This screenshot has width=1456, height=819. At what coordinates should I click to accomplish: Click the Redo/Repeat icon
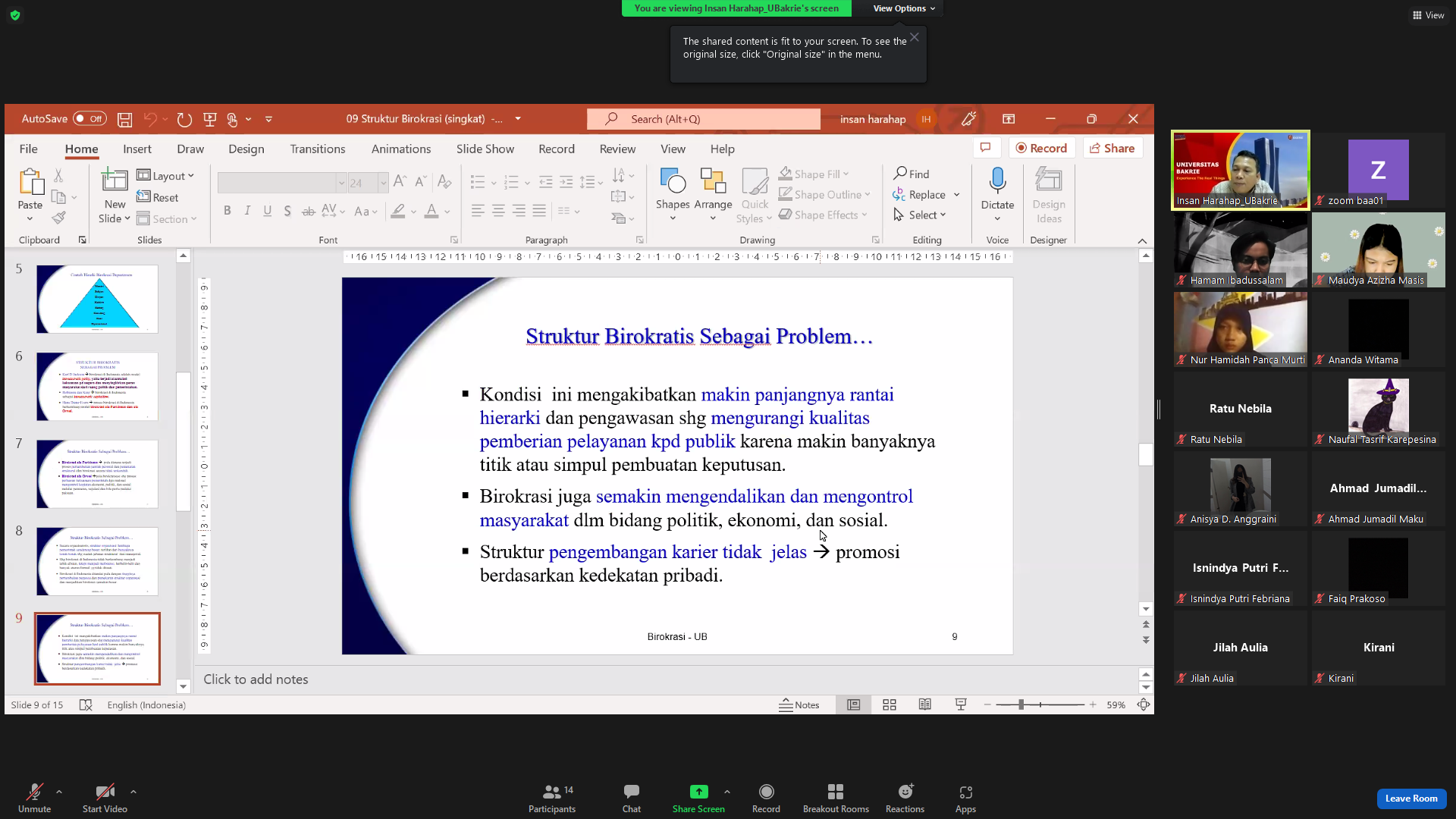tap(184, 119)
